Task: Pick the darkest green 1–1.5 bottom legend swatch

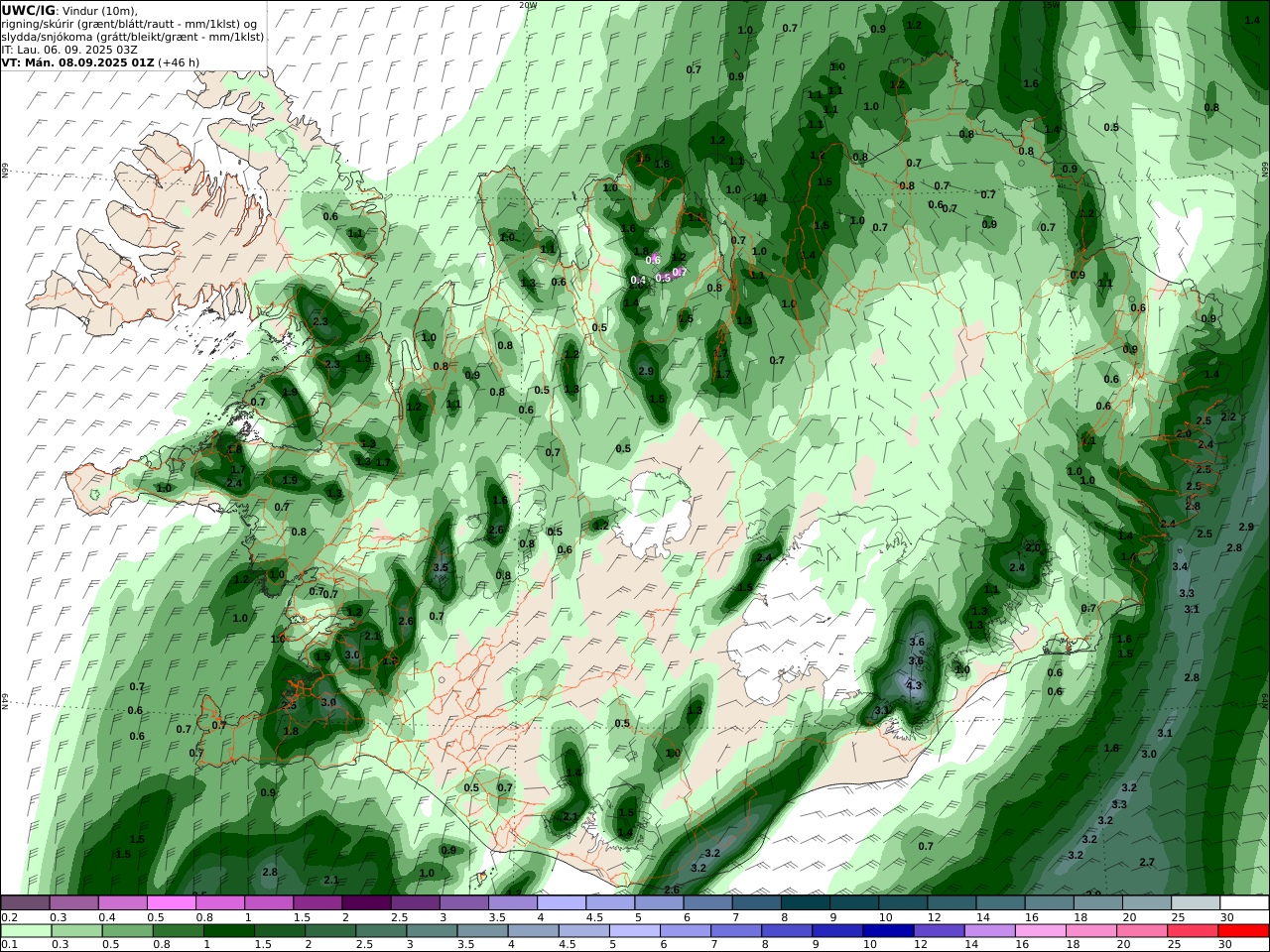Action: [228, 931]
